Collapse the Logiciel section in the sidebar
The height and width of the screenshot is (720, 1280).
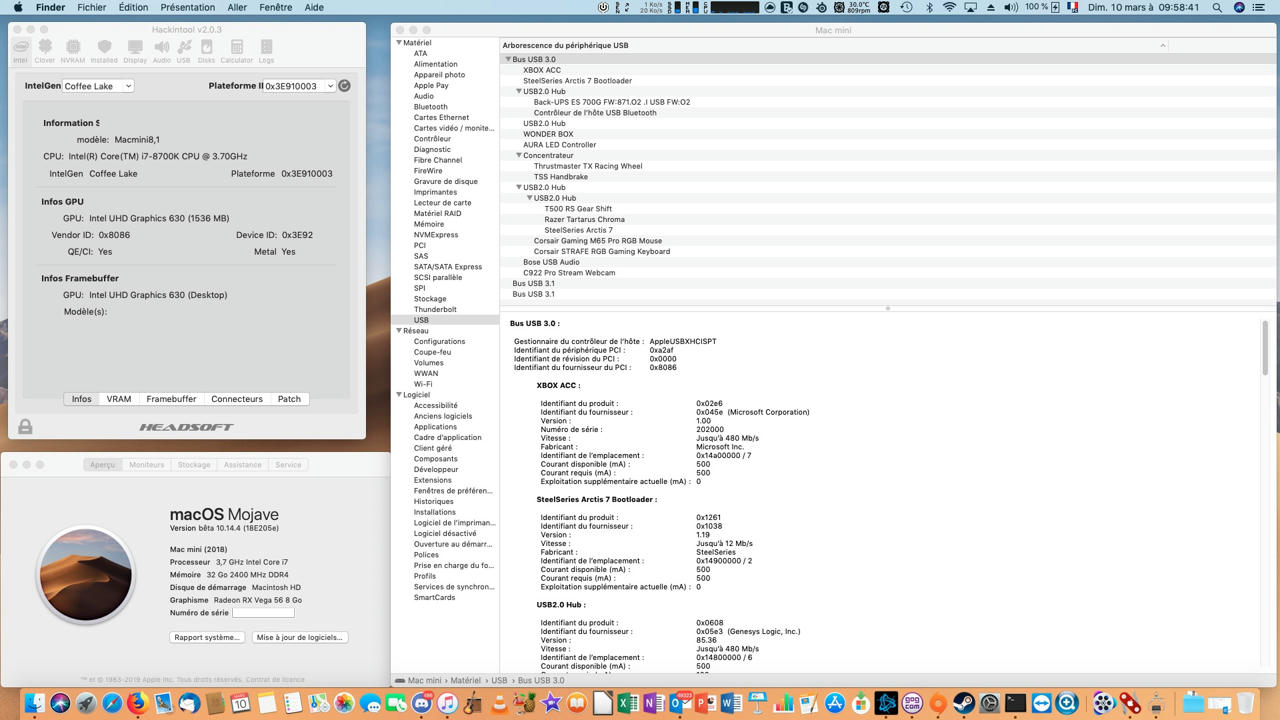tap(398, 395)
